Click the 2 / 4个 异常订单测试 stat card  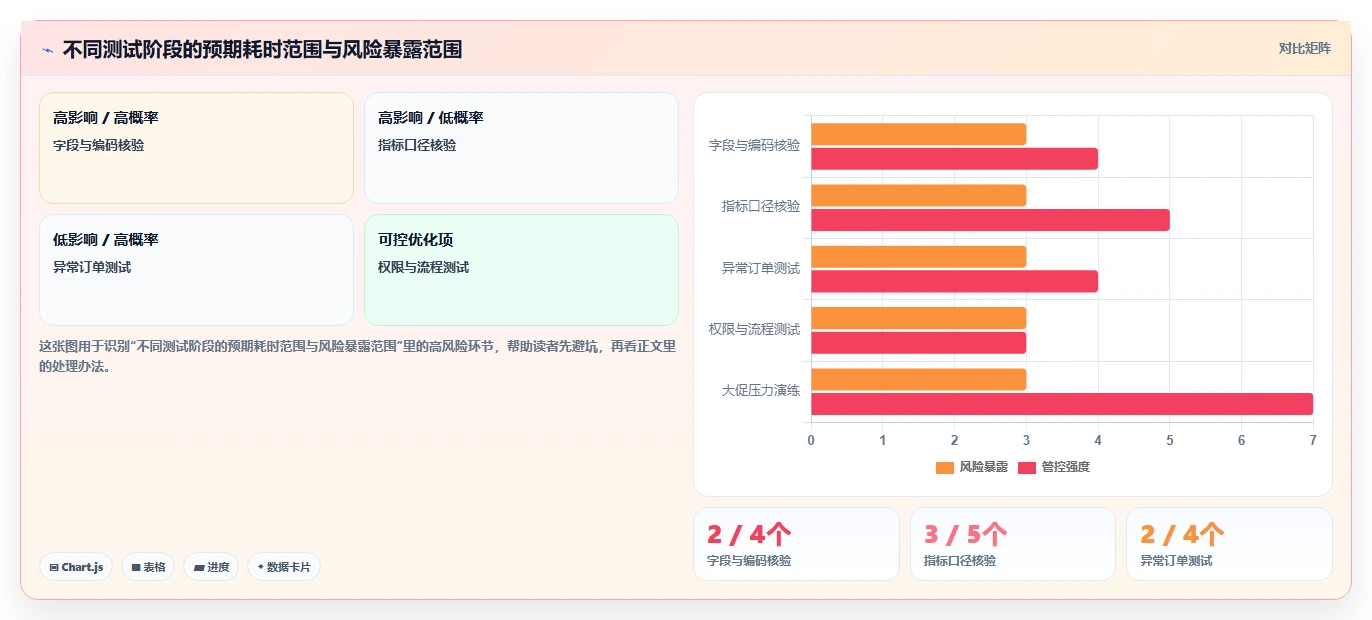1229,544
